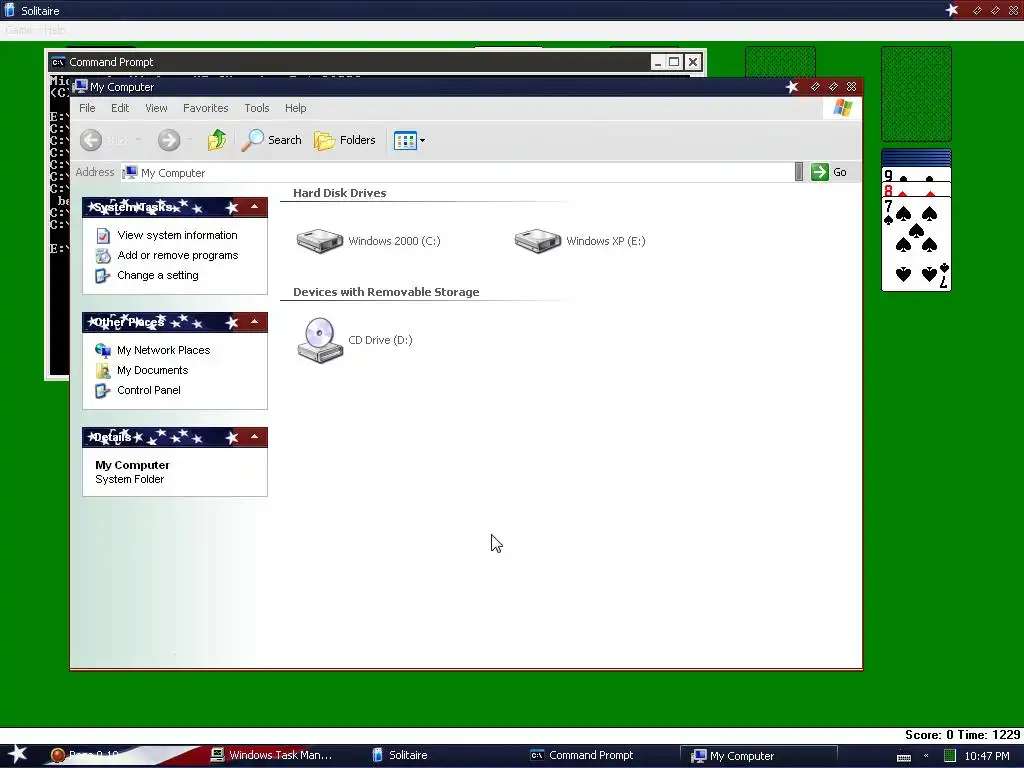
Task: Open the View menu
Action: coord(156,108)
